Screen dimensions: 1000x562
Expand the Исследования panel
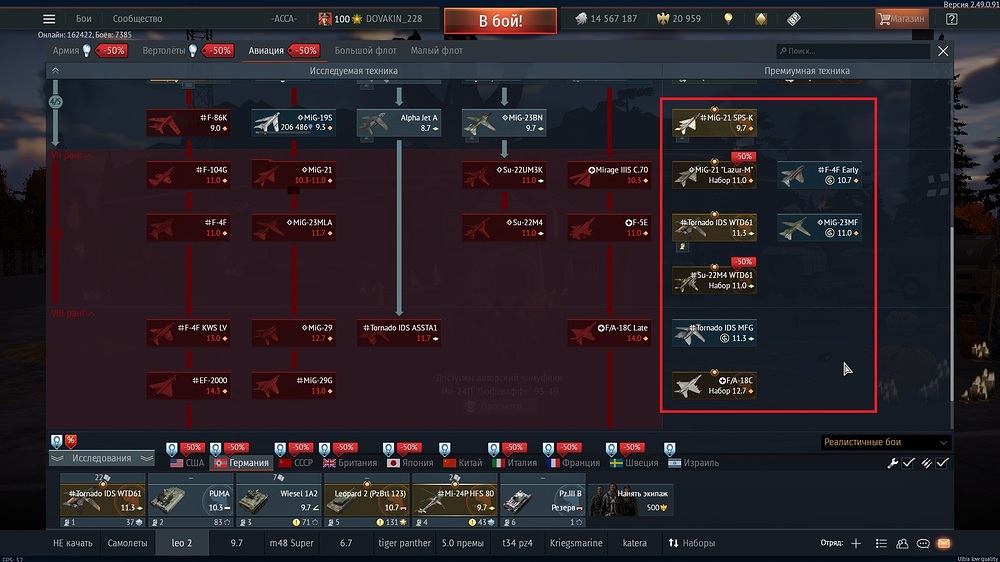pos(101,458)
